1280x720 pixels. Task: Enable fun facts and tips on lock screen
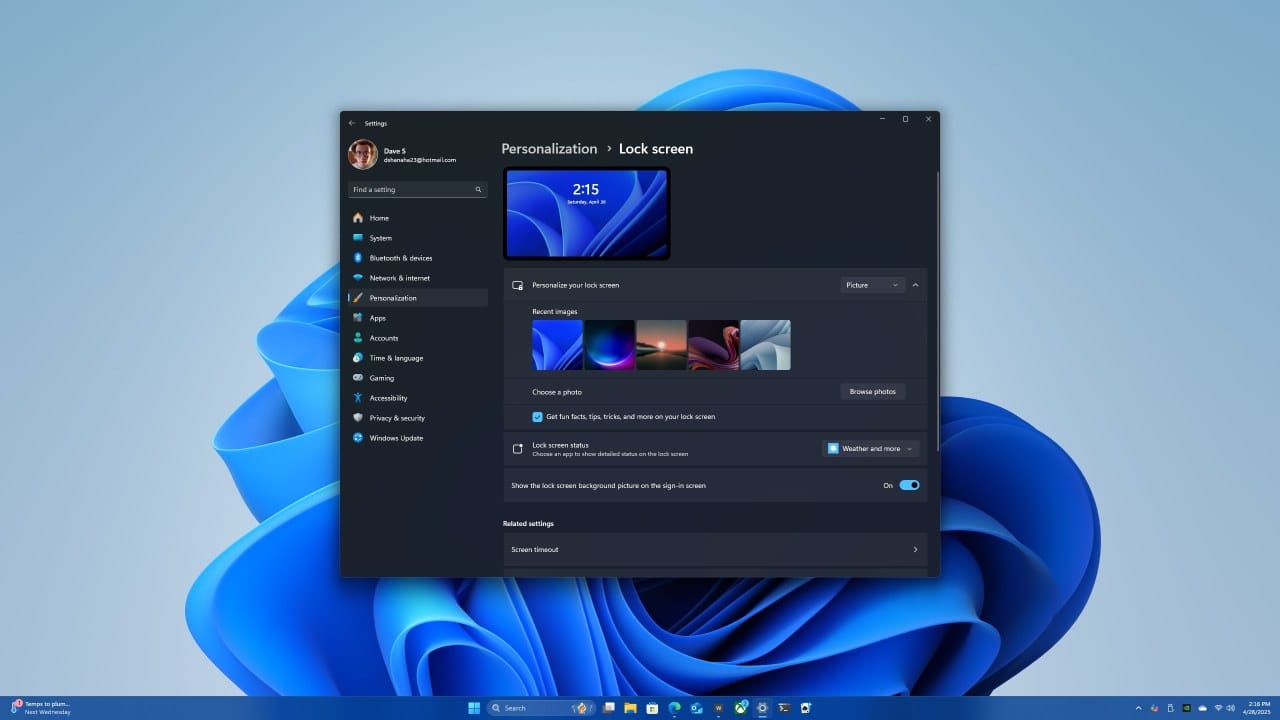538,417
